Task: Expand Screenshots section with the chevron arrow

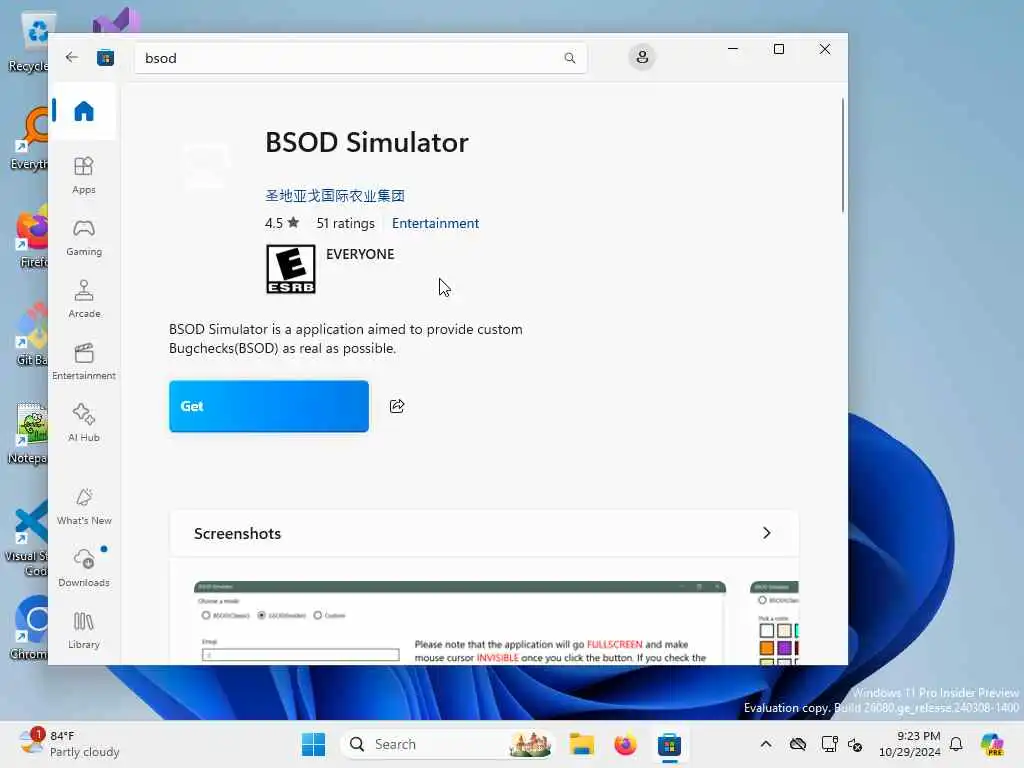Action: pyautogui.click(x=767, y=533)
